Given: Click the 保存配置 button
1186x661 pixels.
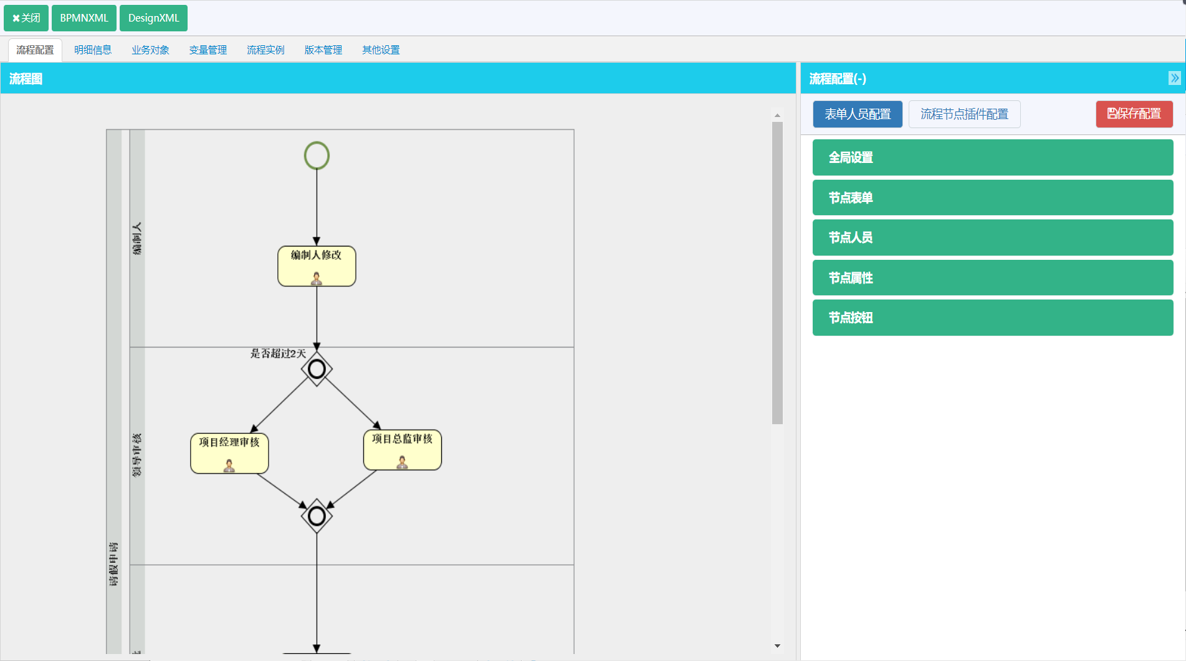Looking at the screenshot, I should (x=1134, y=114).
